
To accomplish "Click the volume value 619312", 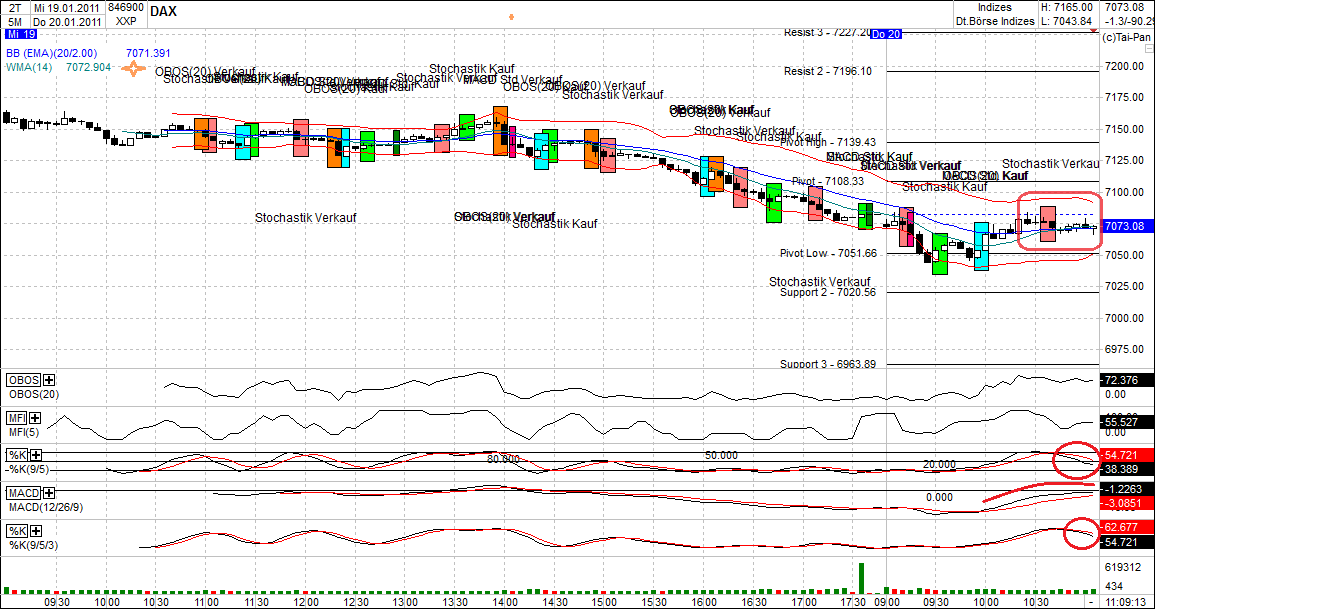I will pyautogui.click(x=1124, y=566).
